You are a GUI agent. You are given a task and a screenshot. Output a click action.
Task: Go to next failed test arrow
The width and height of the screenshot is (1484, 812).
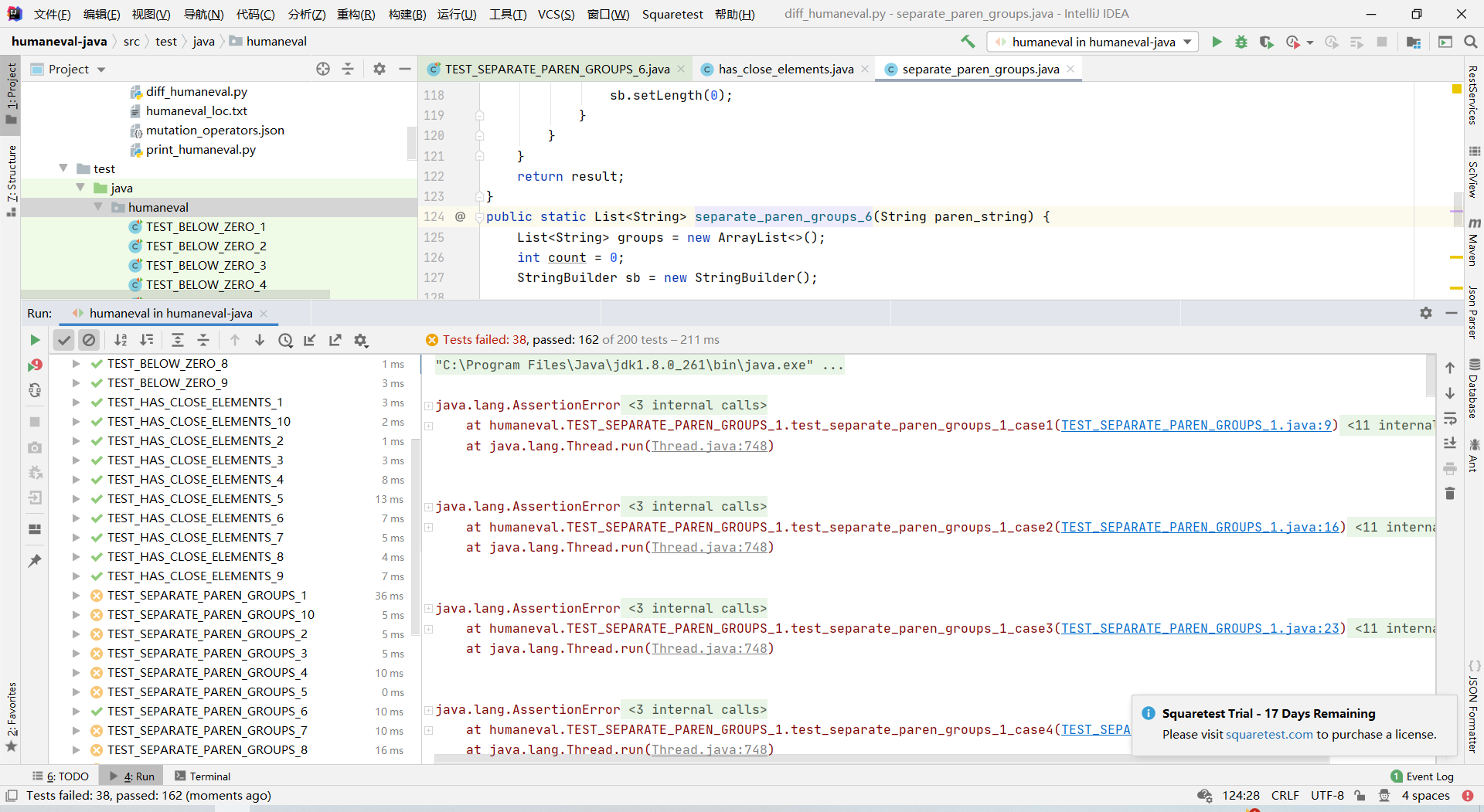point(260,340)
